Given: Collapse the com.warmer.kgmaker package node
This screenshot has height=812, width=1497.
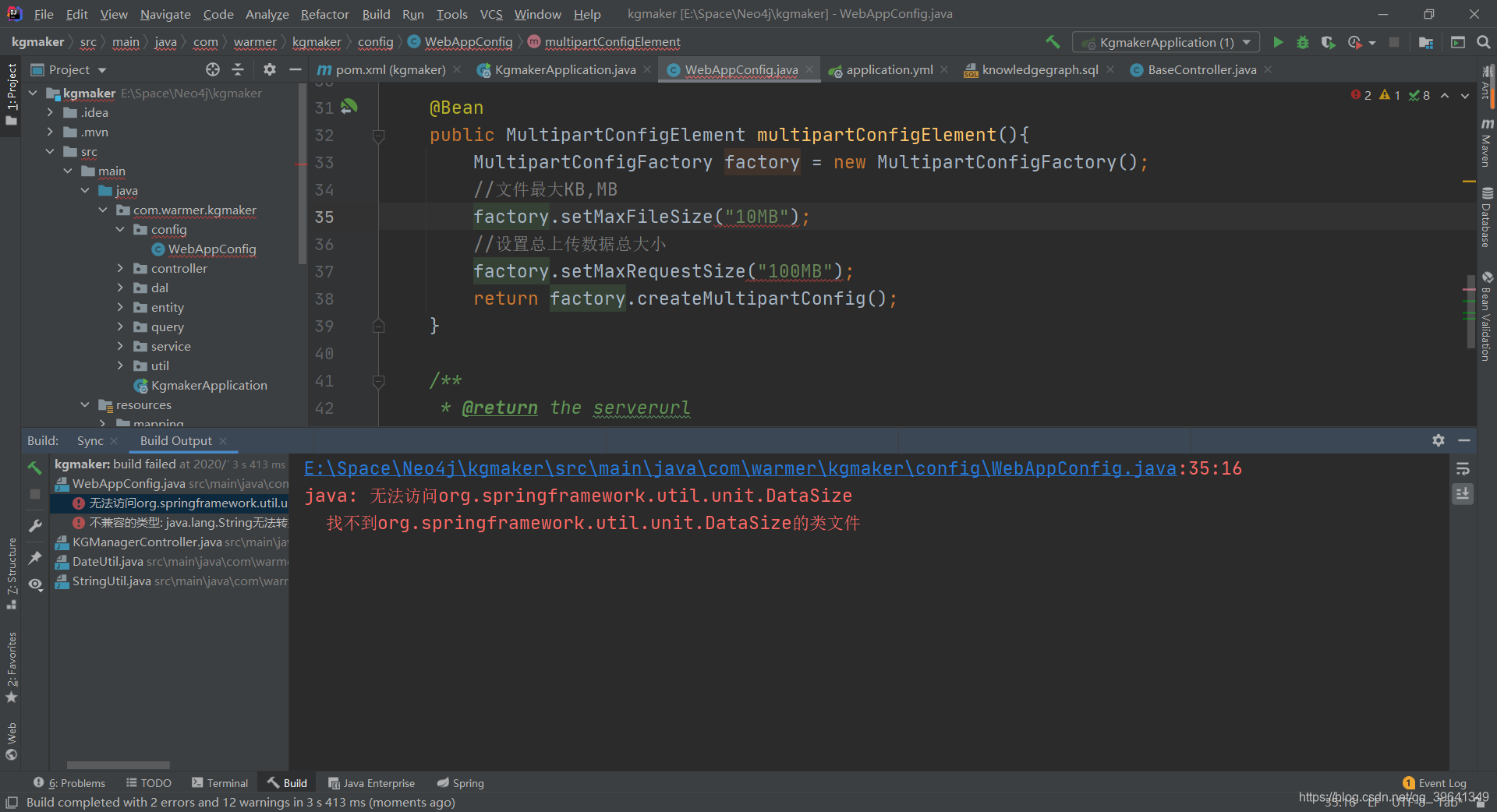Looking at the screenshot, I should 102,210.
